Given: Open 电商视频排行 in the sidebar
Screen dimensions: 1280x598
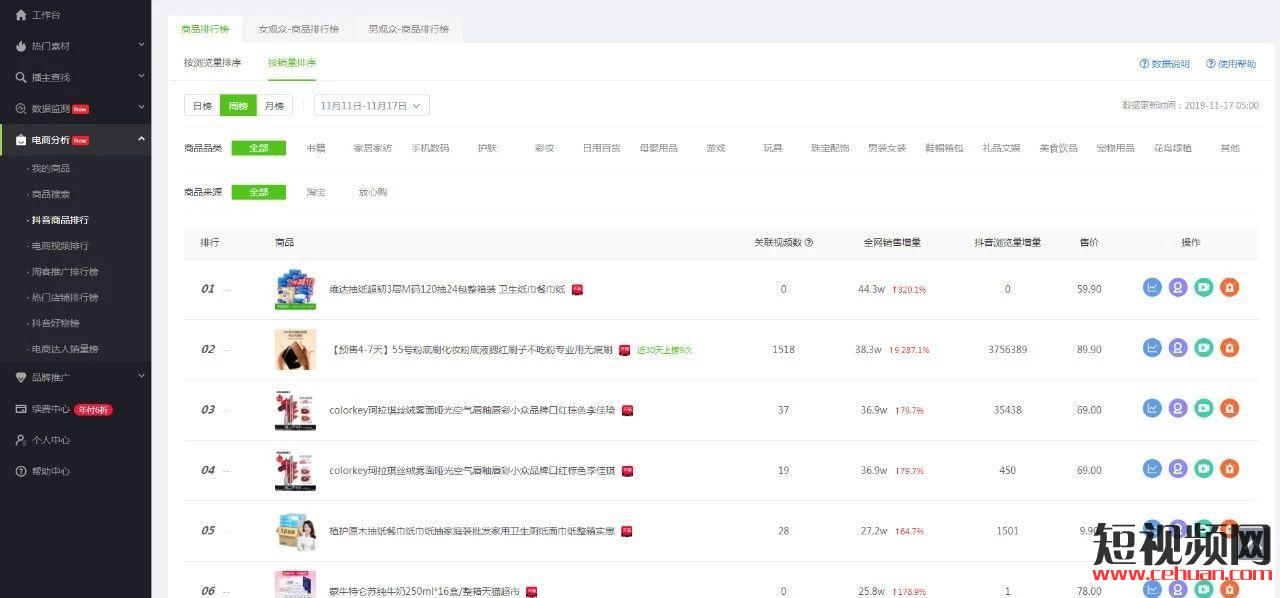Looking at the screenshot, I should tap(60, 246).
